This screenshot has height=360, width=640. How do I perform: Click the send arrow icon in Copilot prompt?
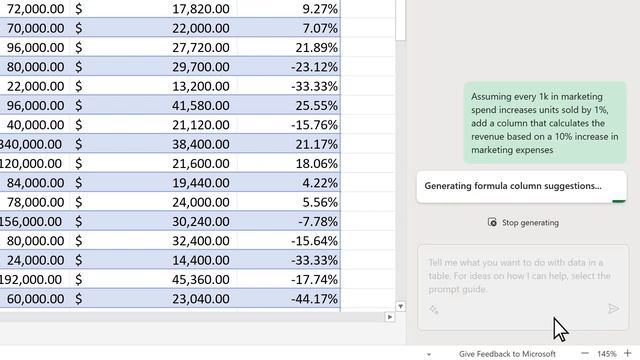click(613, 309)
